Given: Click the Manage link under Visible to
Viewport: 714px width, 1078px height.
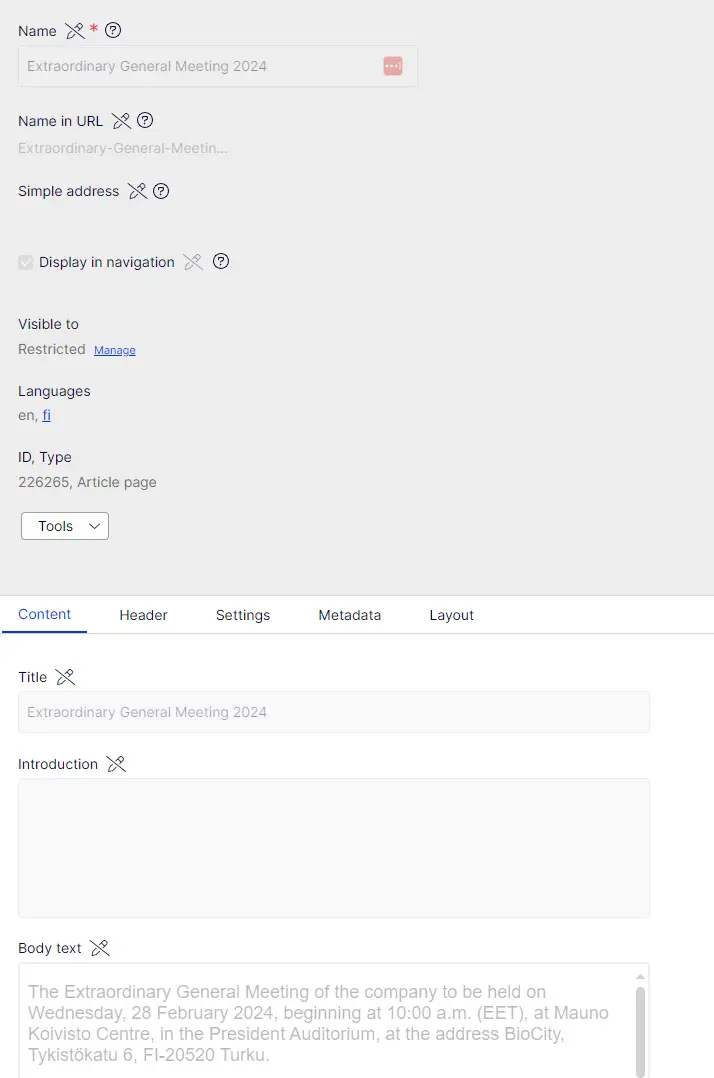Looking at the screenshot, I should click(115, 350).
